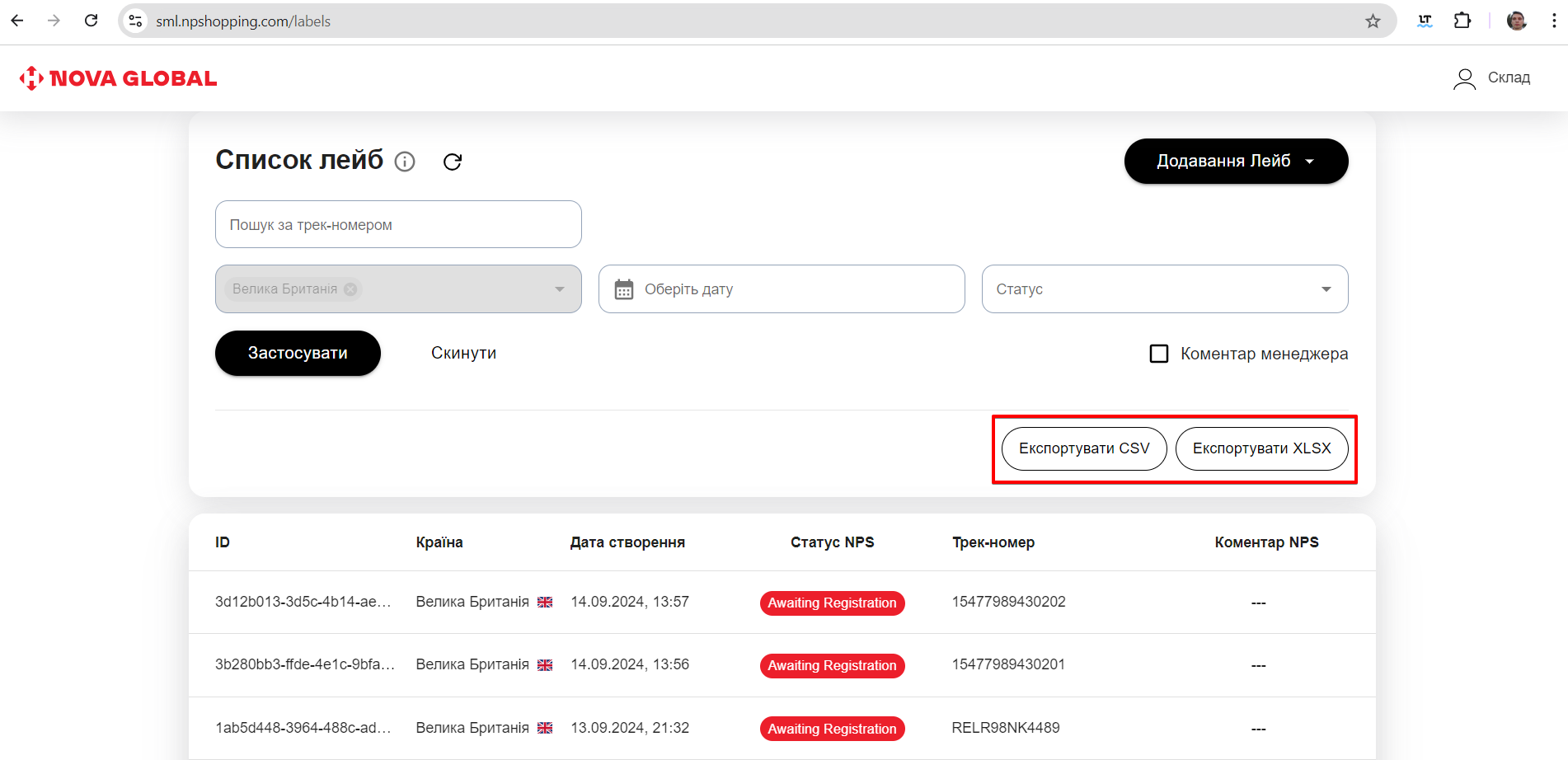Click Скинути to reset filters
This screenshot has width=1568, height=760.
point(463,353)
